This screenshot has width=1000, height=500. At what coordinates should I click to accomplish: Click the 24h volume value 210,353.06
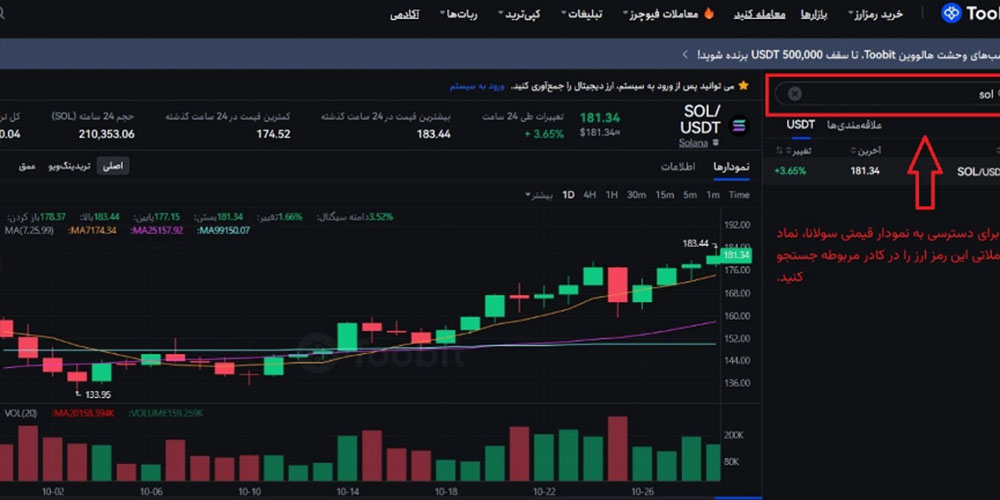[107, 134]
